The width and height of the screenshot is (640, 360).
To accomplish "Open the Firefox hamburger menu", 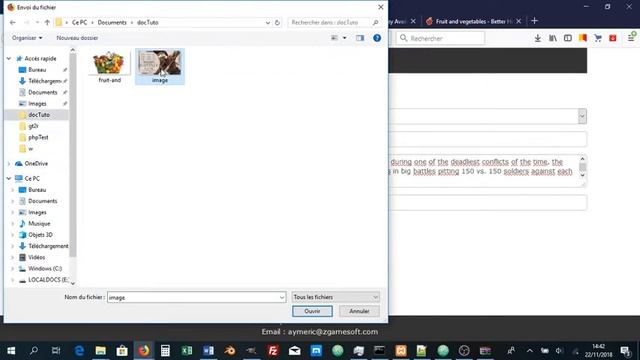I will [x=631, y=38].
